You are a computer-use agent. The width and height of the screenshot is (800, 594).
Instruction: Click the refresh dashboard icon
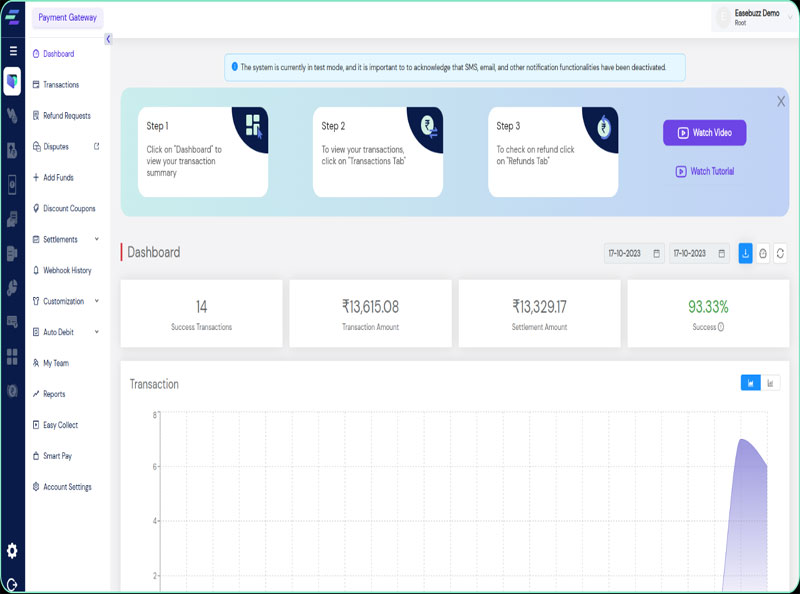(x=780, y=254)
